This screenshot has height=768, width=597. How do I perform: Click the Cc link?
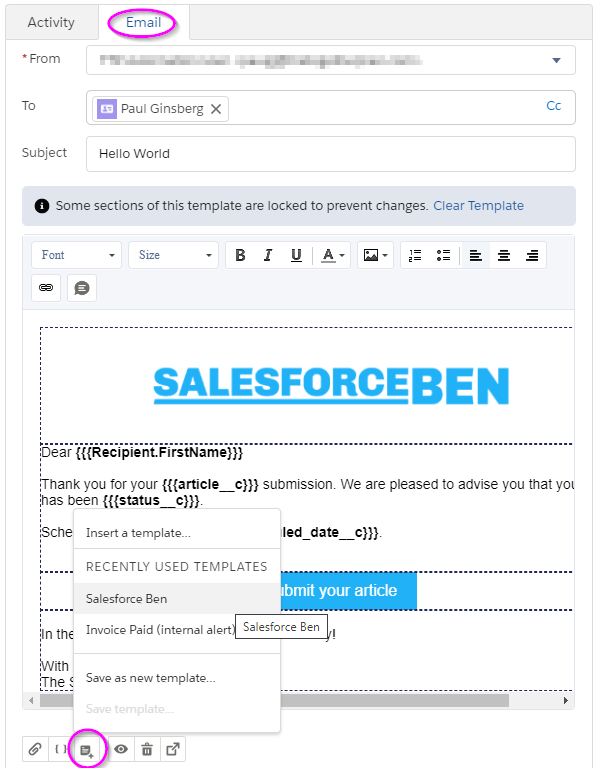pyautogui.click(x=553, y=106)
